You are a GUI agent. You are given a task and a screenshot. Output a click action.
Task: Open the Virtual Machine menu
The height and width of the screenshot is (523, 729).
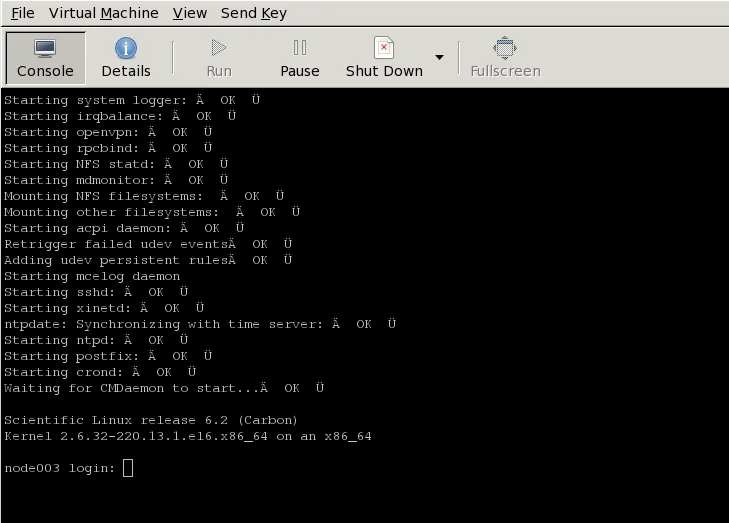tap(104, 13)
